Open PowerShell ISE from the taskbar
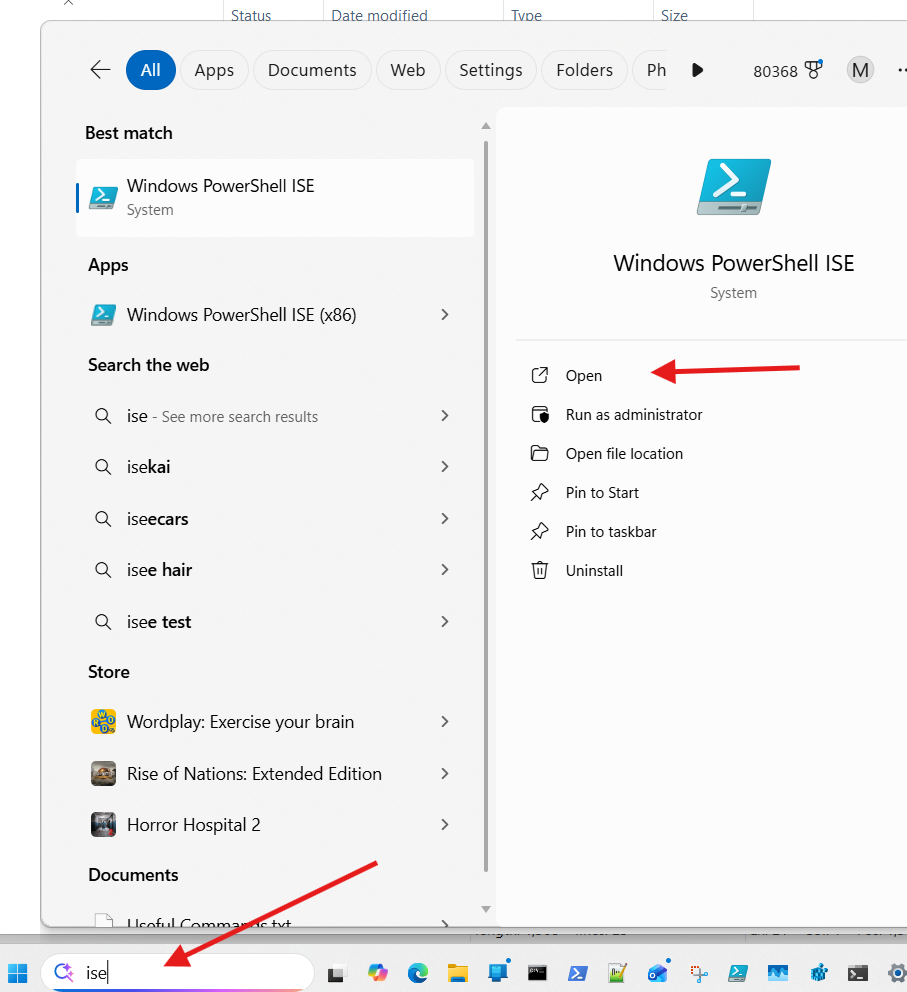Image resolution: width=907 pixels, height=992 pixels. pyautogui.click(x=738, y=973)
